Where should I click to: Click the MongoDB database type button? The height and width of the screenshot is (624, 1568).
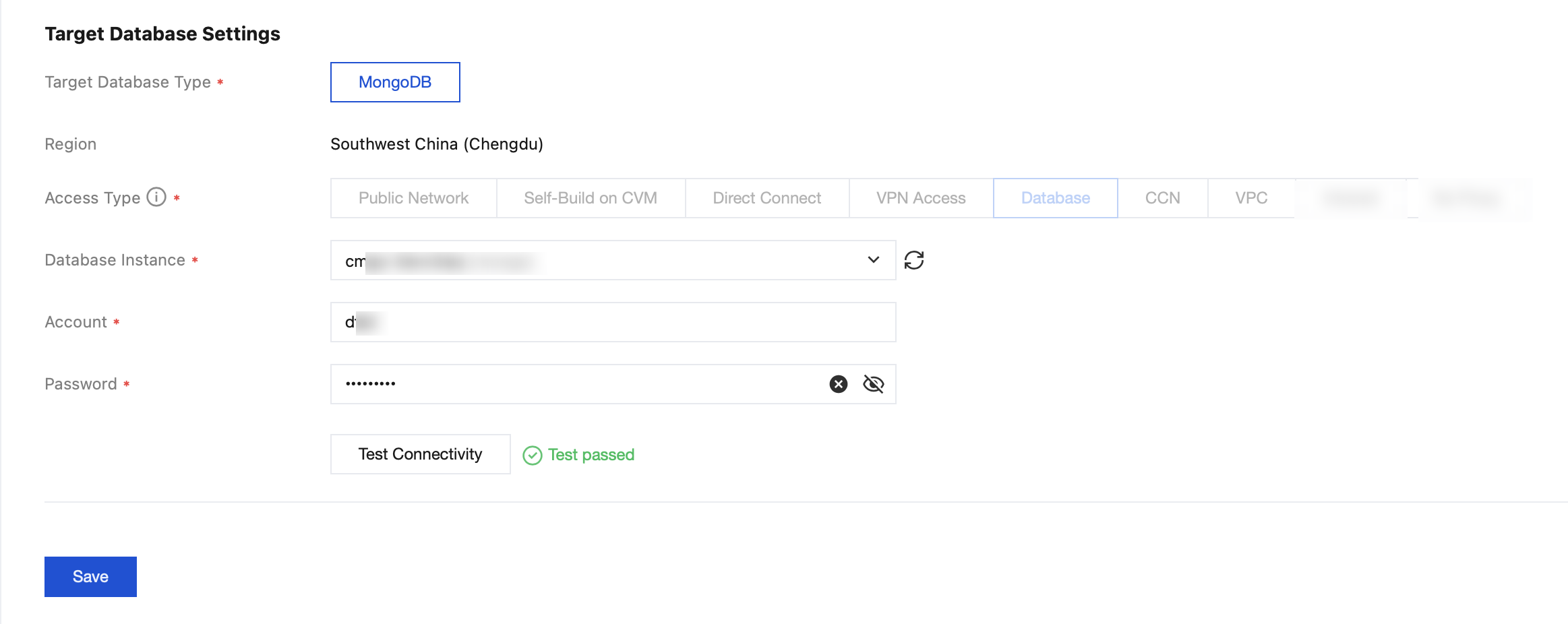click(395, 82)
